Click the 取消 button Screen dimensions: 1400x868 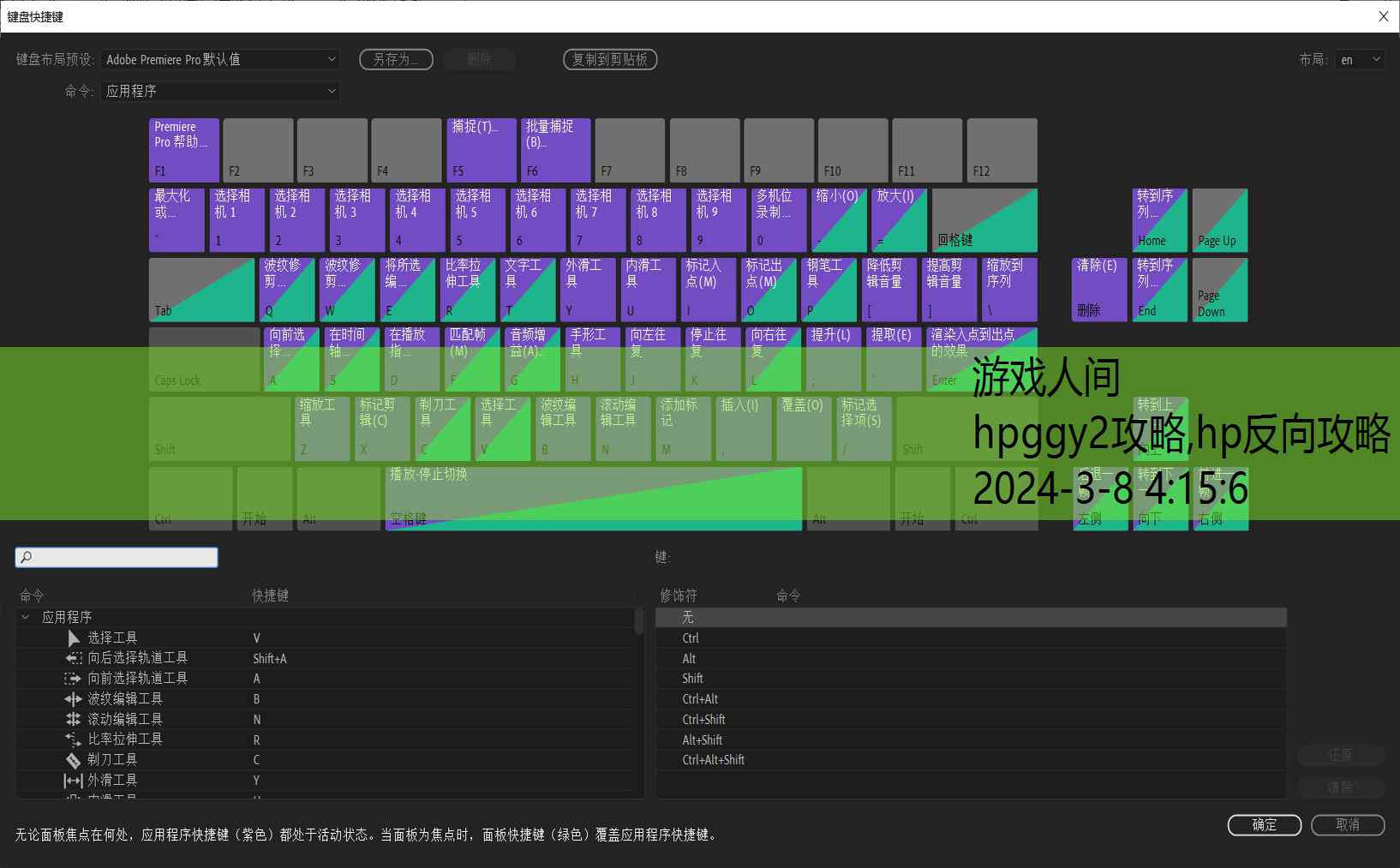pos(1348,824)
